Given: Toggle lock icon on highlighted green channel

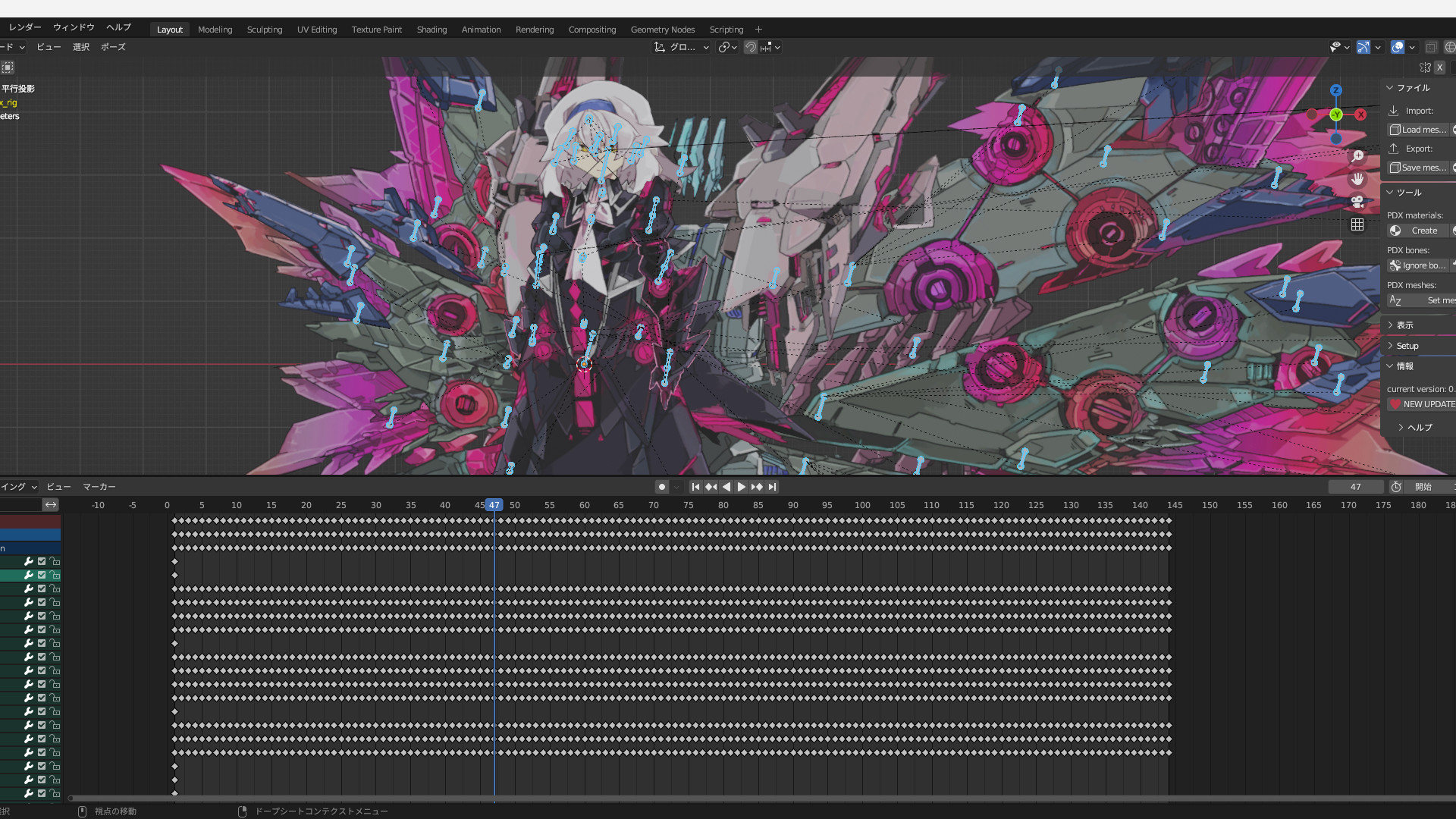Looking at the screenshot, I should coord(55,575).
